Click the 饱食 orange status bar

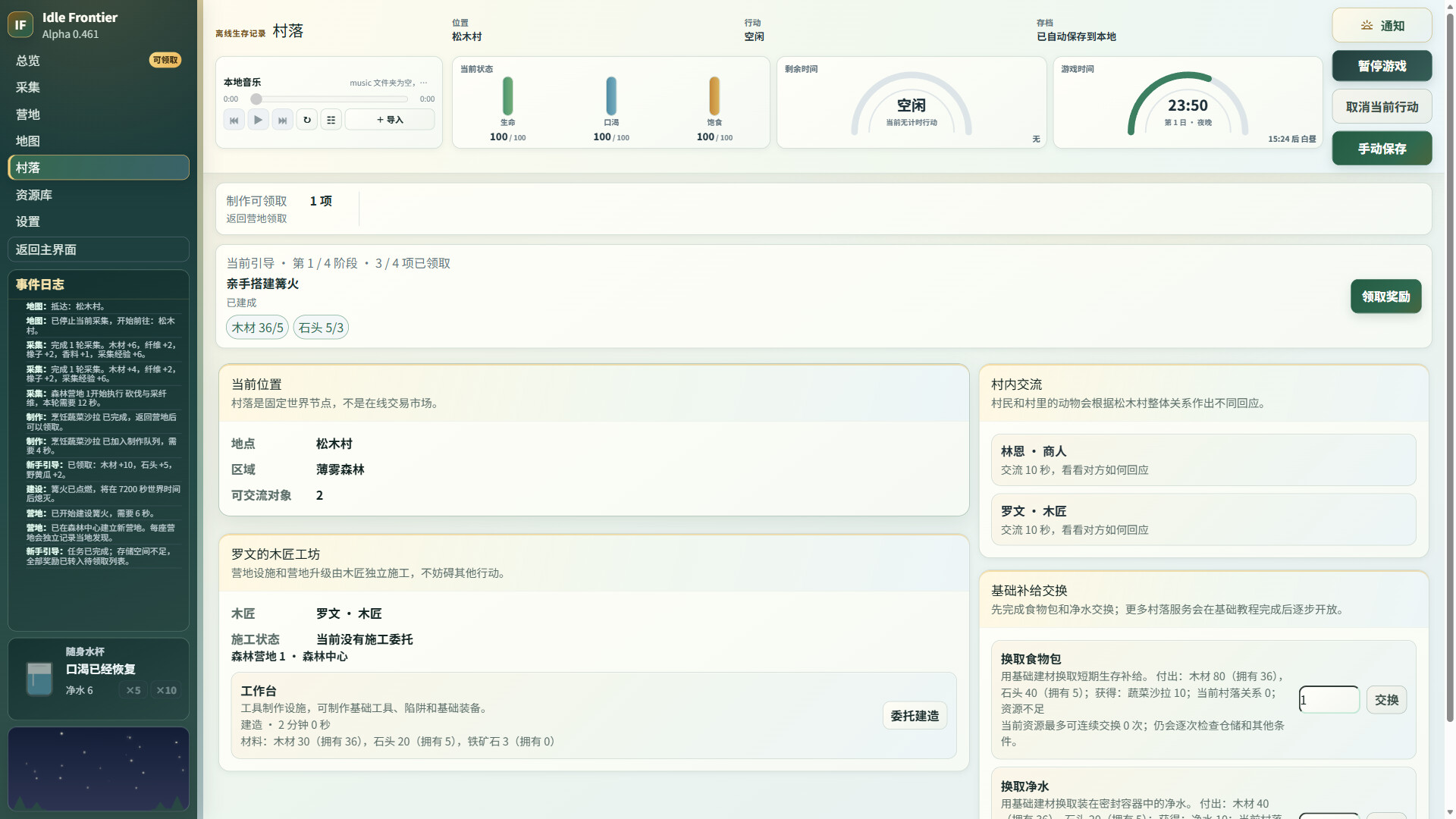click(714, 96)
